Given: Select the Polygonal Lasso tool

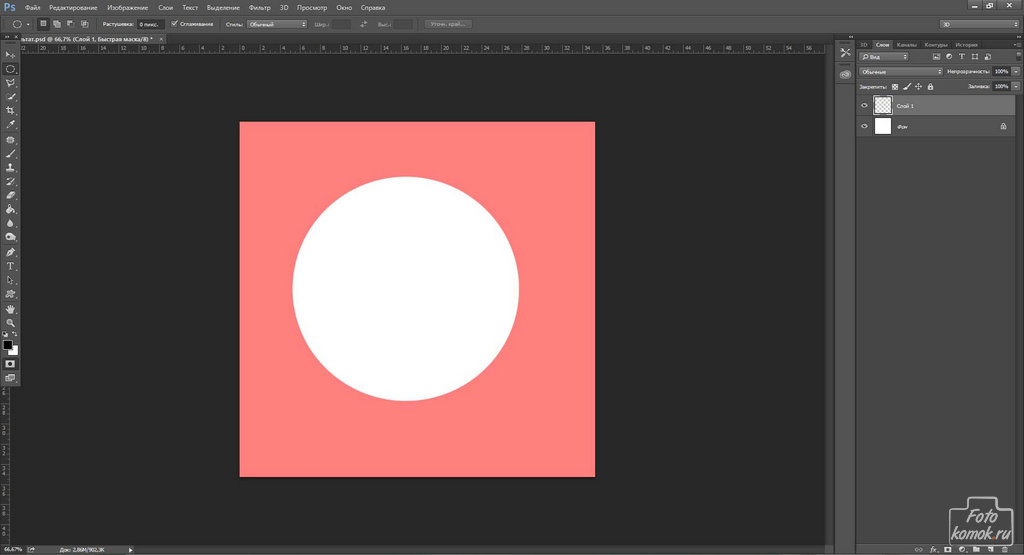Looking at the screenshot, I should (10, 83).
